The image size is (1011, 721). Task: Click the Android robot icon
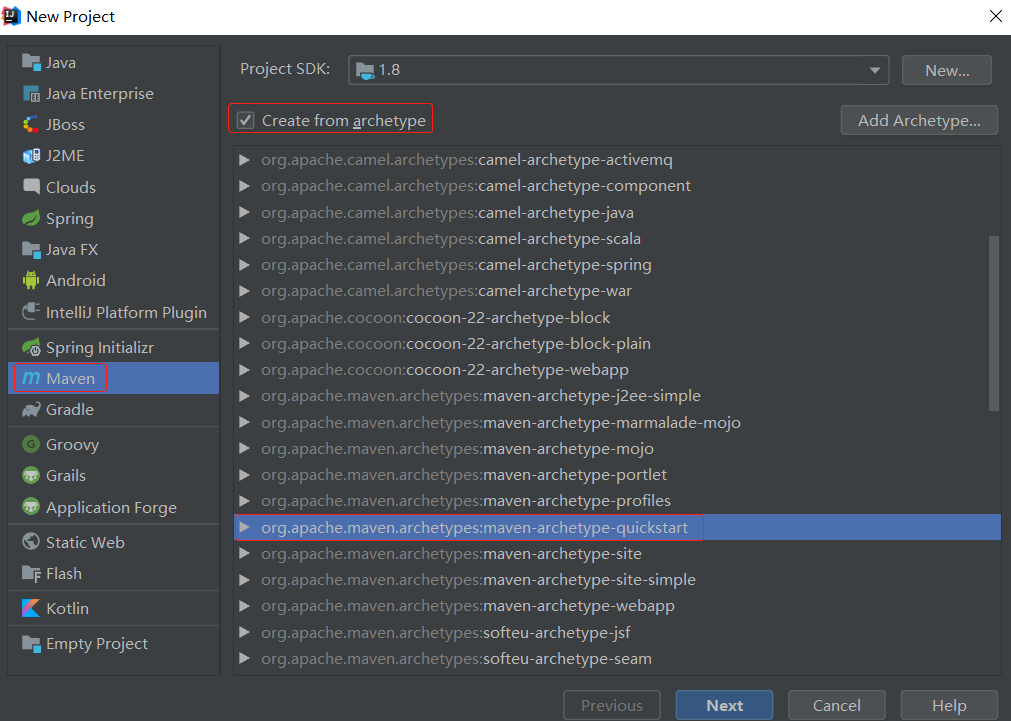(x=30, y=281)
